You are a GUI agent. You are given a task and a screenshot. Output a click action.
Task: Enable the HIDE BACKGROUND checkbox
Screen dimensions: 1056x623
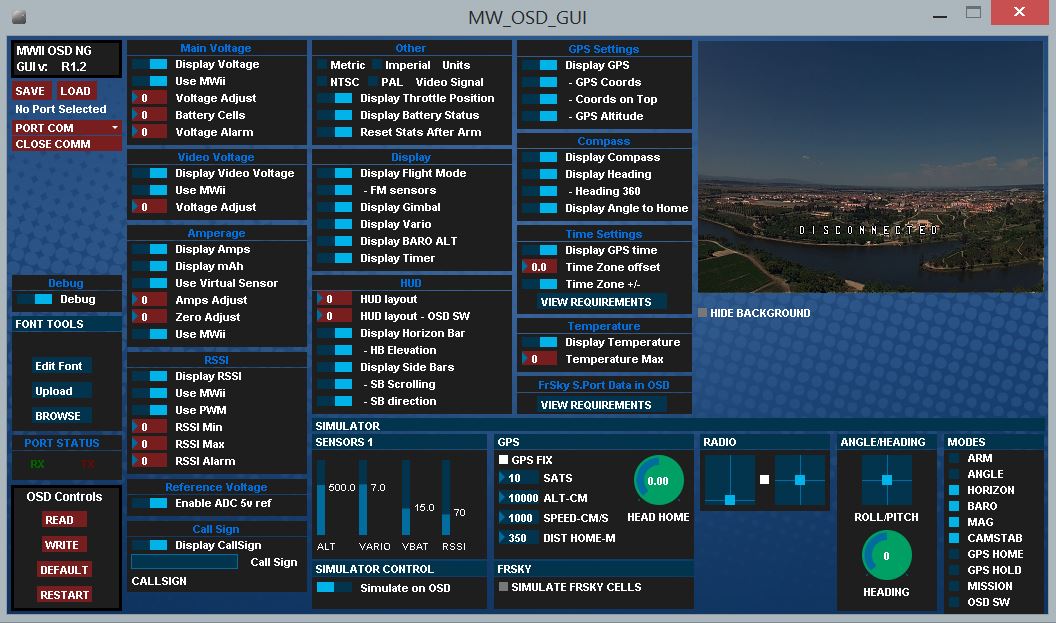coord(703,313)
